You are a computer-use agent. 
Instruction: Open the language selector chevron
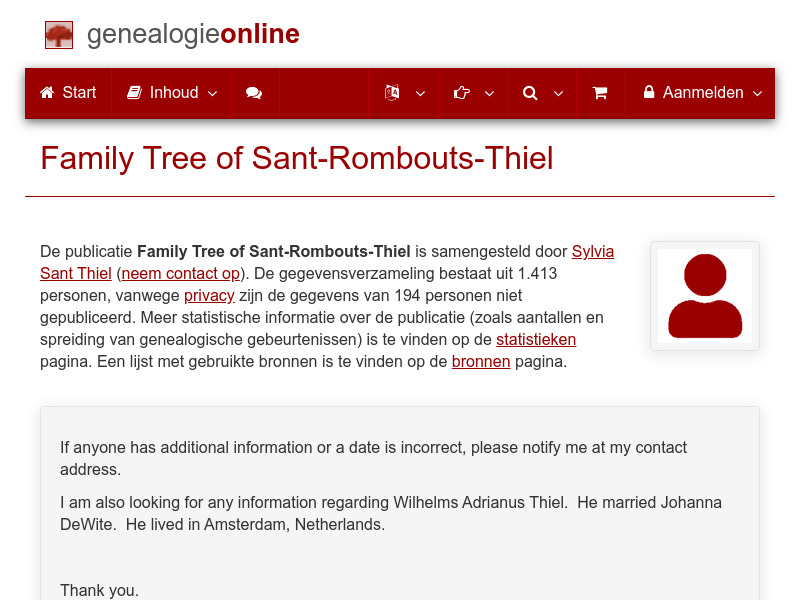[420, 93]
